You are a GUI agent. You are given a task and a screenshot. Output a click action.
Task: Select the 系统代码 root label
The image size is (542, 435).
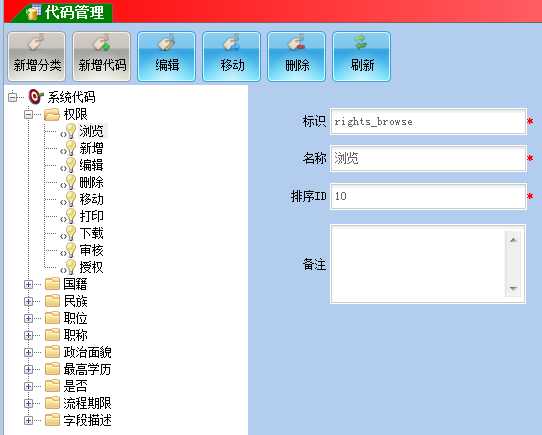[x=71, y=97]
